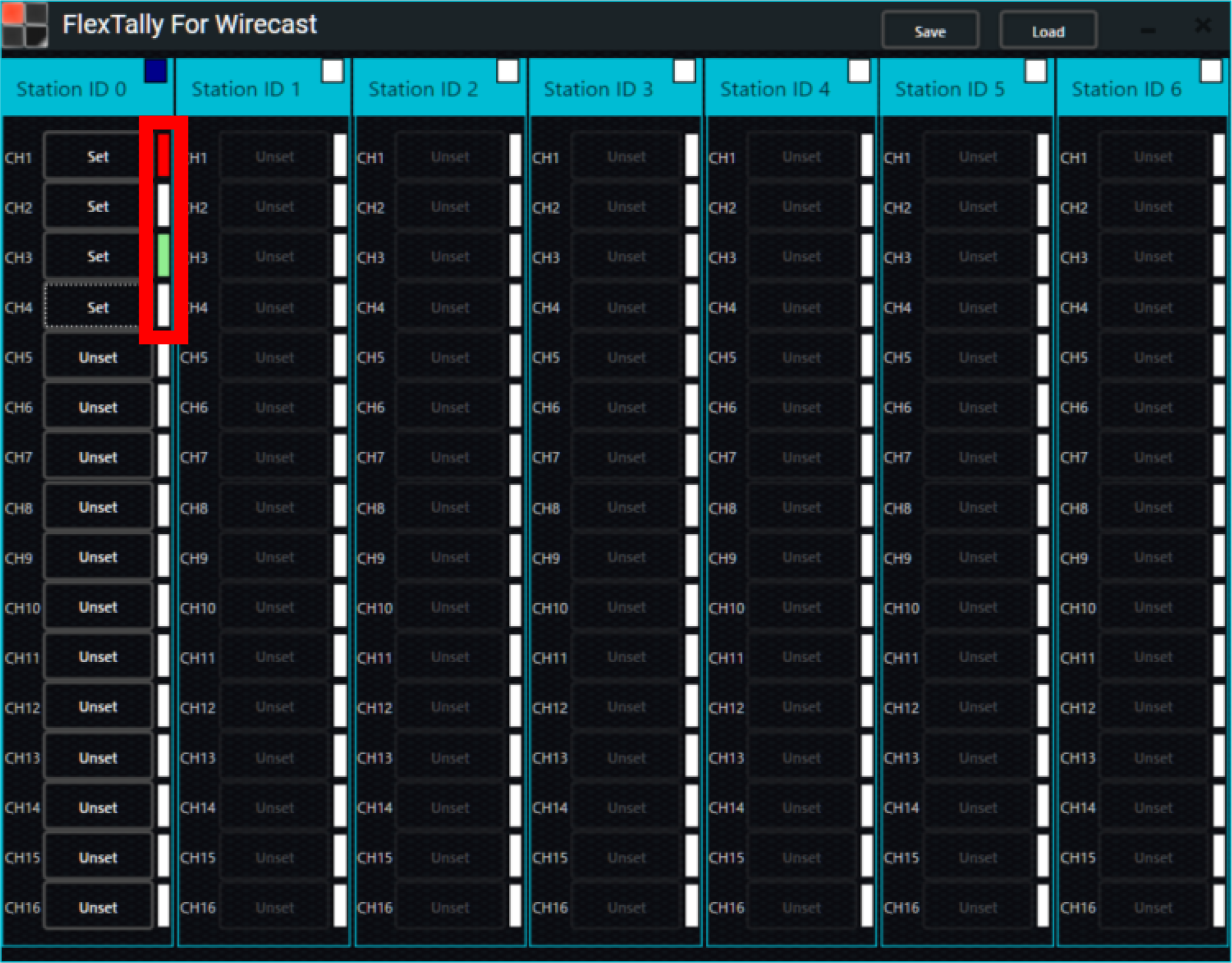This screenshot has height=963, width=1232.
Task: Click Station ID 2's tally strip for CH1
Action: point(514,156)
